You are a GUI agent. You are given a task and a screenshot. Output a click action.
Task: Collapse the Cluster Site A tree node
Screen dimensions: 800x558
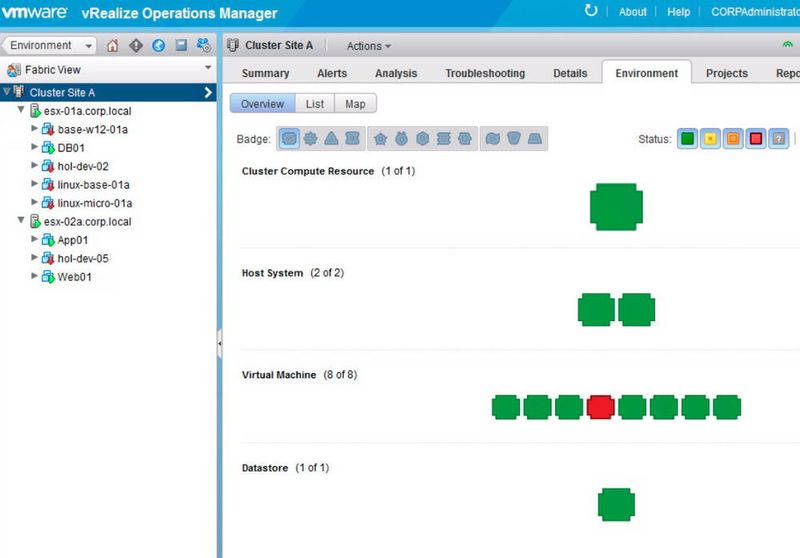click(x=7, y=92)
